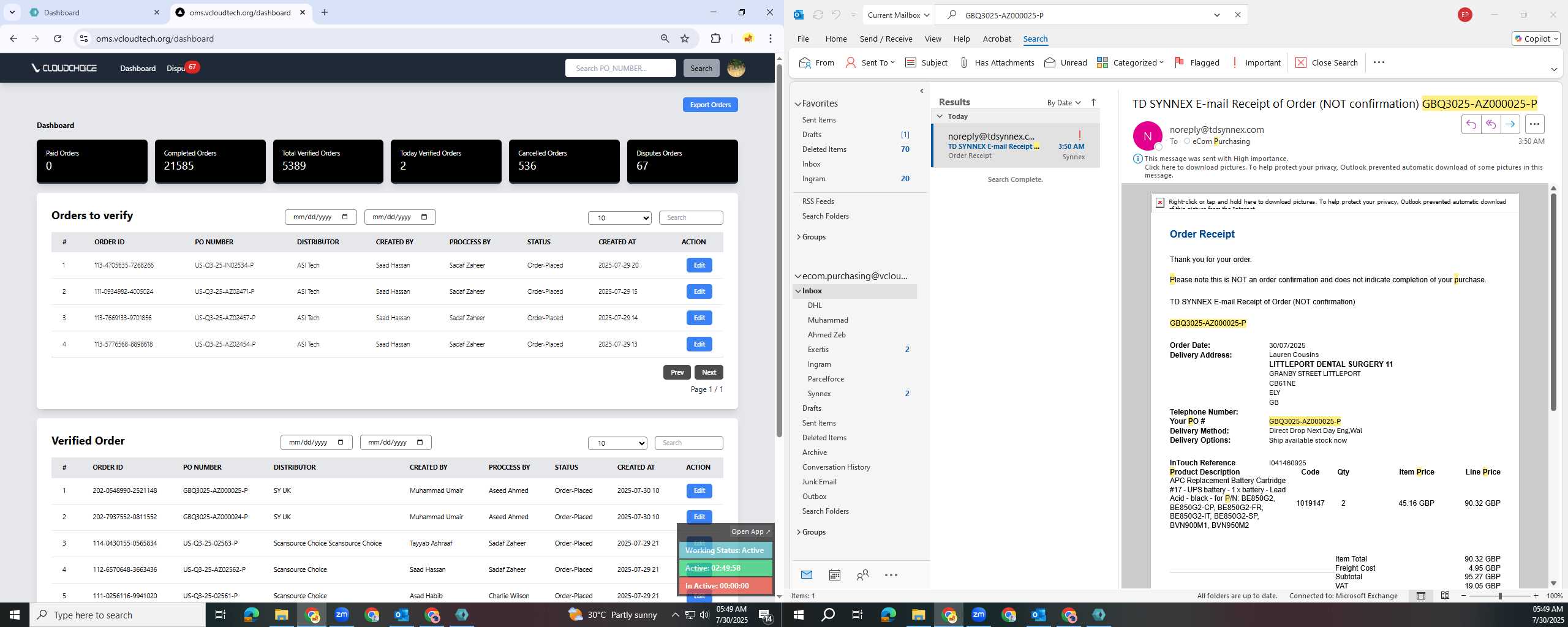Open a new browser tab
Screen dimensions: 1568x627
[325, 12]
